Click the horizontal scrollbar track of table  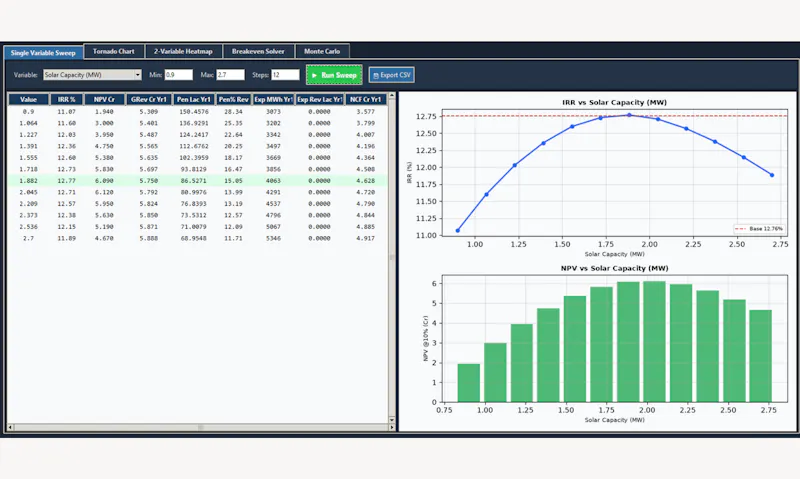pos(201,427)
